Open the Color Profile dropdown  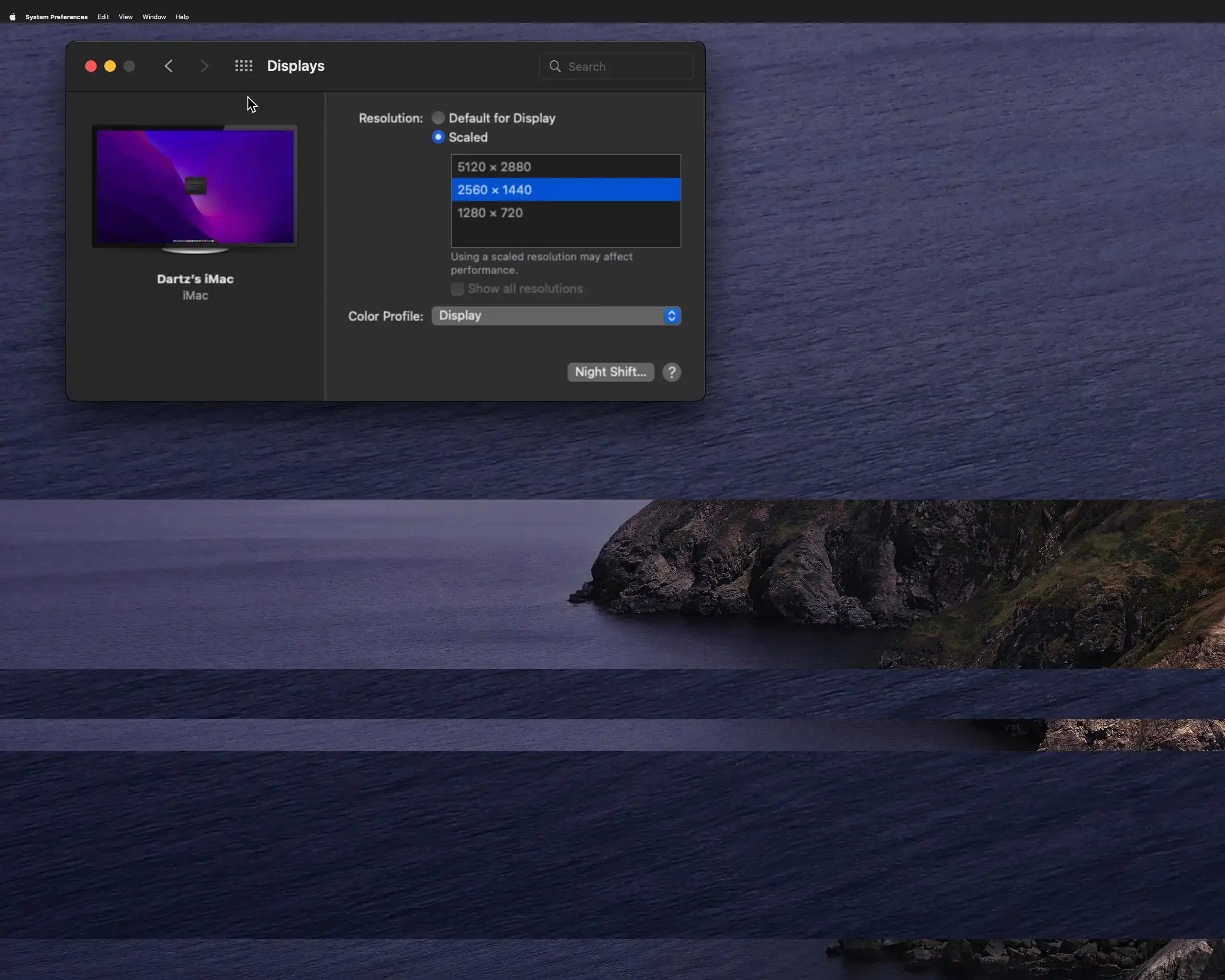tap(548, 316)
